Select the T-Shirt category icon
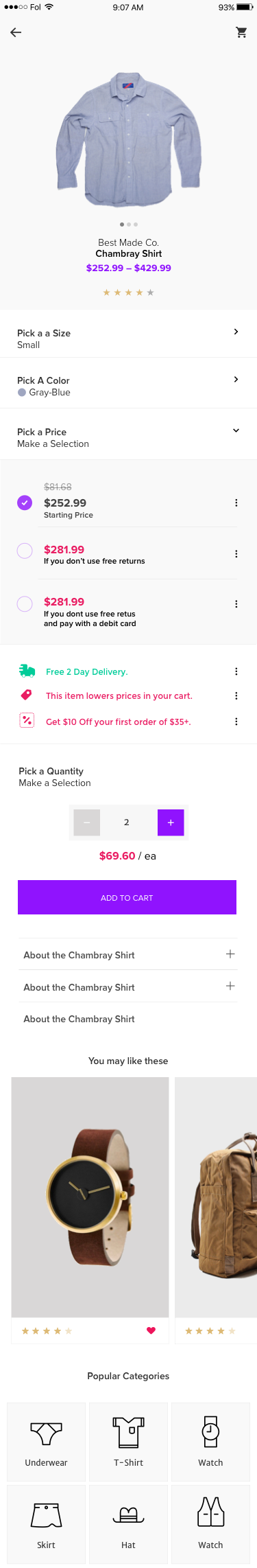The width and height of the screenshot is (257, 1568). tap(128, 1432)
